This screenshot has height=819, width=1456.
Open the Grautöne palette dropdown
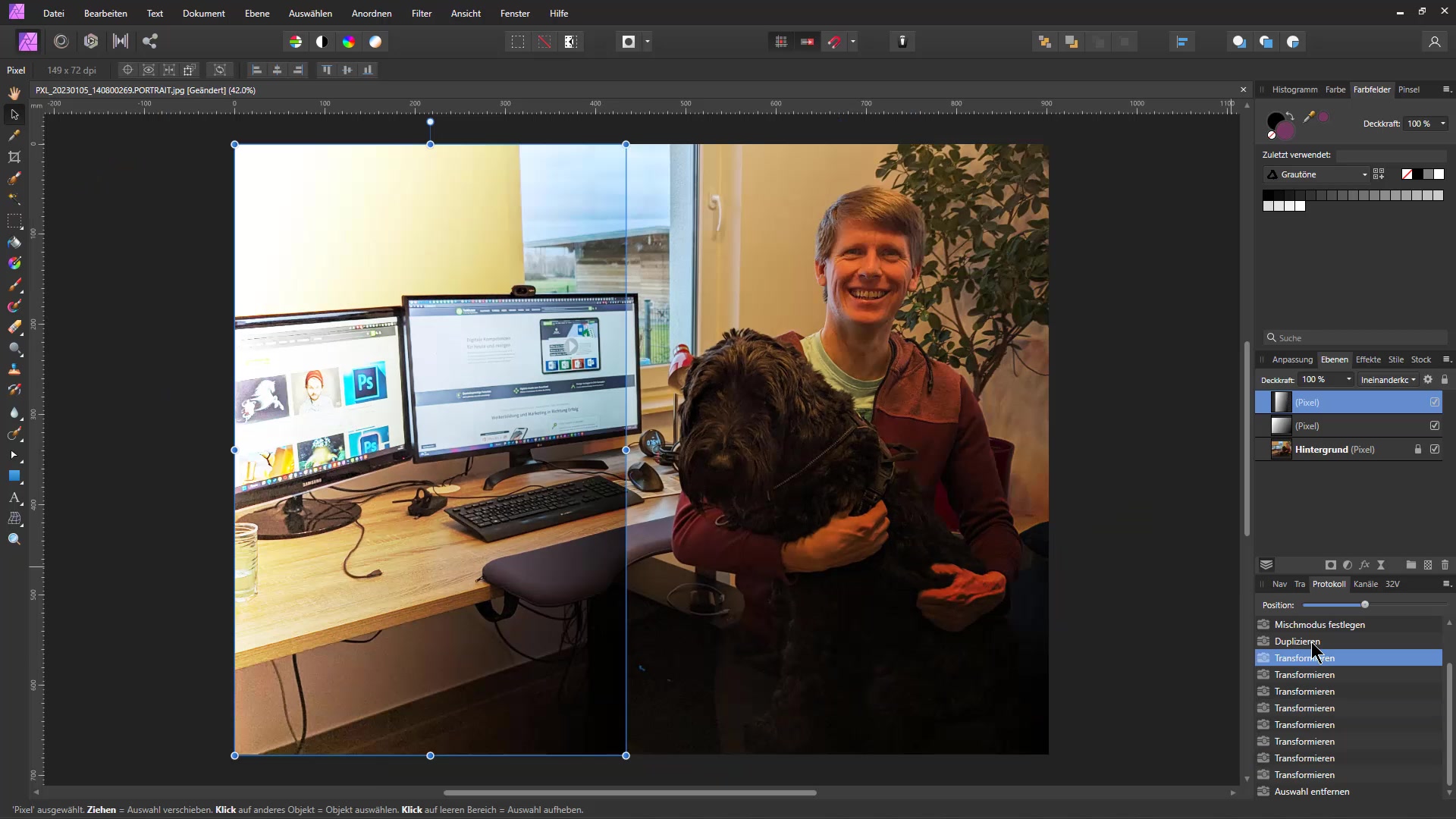pos(1316,174)
